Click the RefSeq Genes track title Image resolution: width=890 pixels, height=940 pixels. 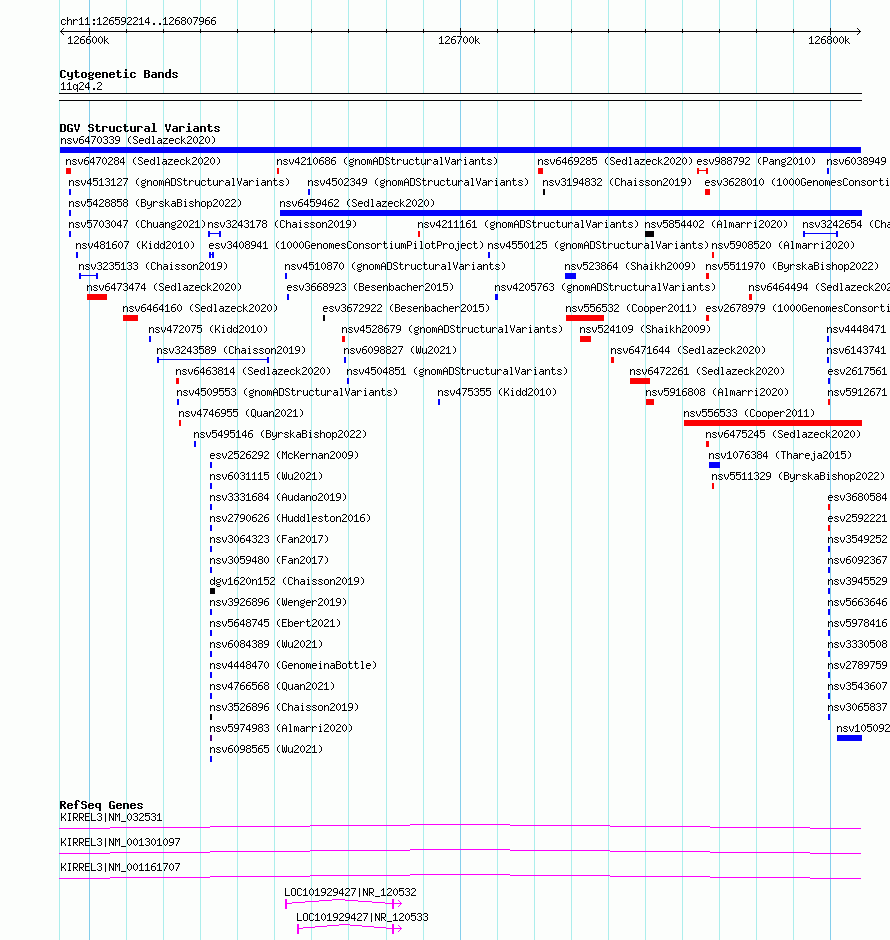click(101, 805)
